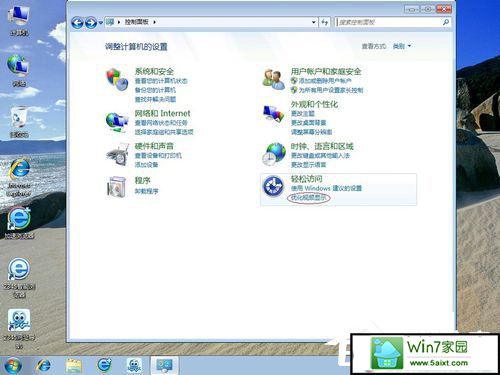
Task: Open the System and Security shield icon
Action: tap(117, 79)
